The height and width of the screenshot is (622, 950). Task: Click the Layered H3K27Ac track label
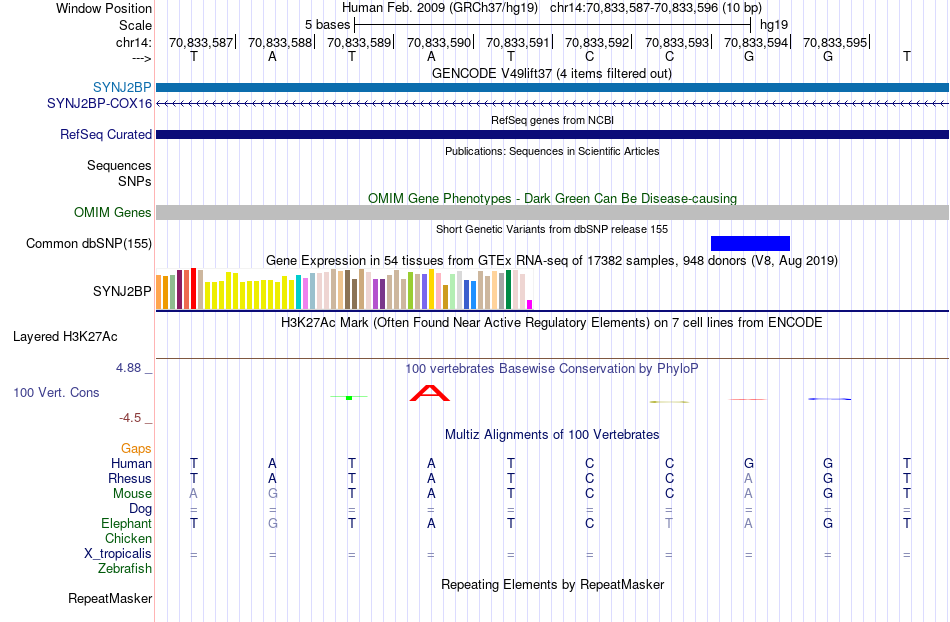[65, 337]
